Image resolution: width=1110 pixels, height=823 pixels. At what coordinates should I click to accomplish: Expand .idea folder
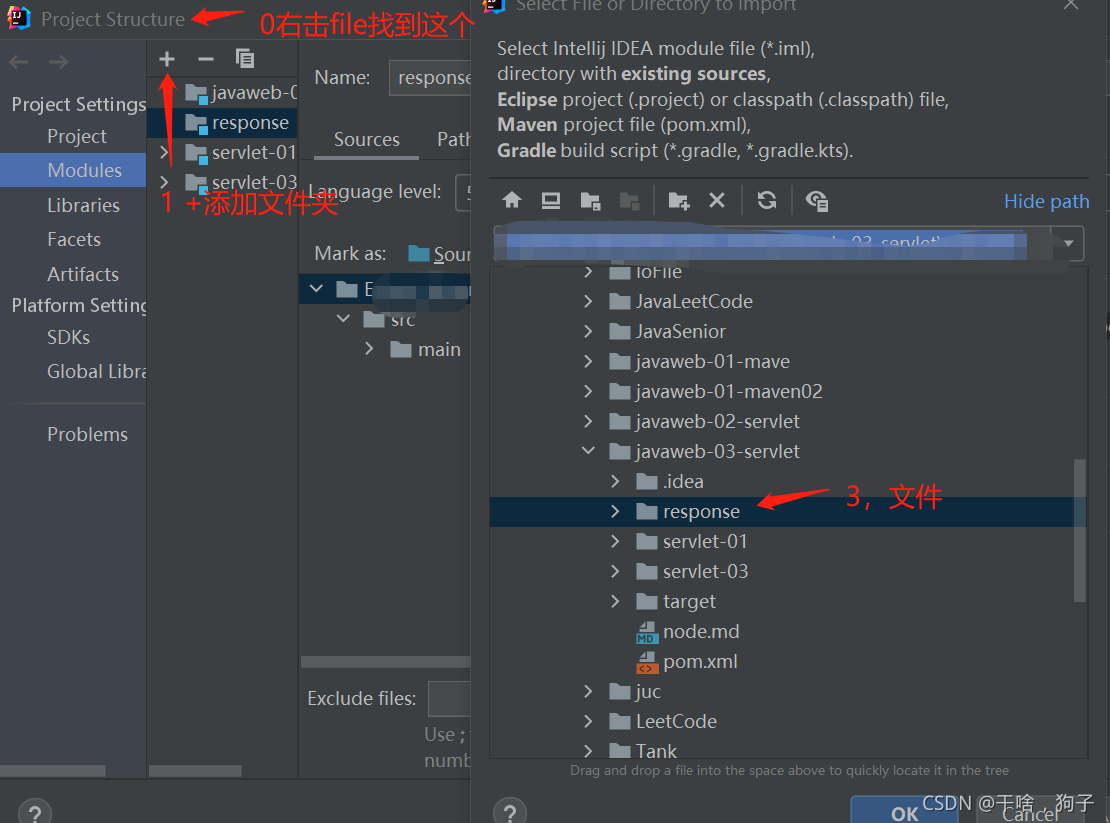pos(615,481)
